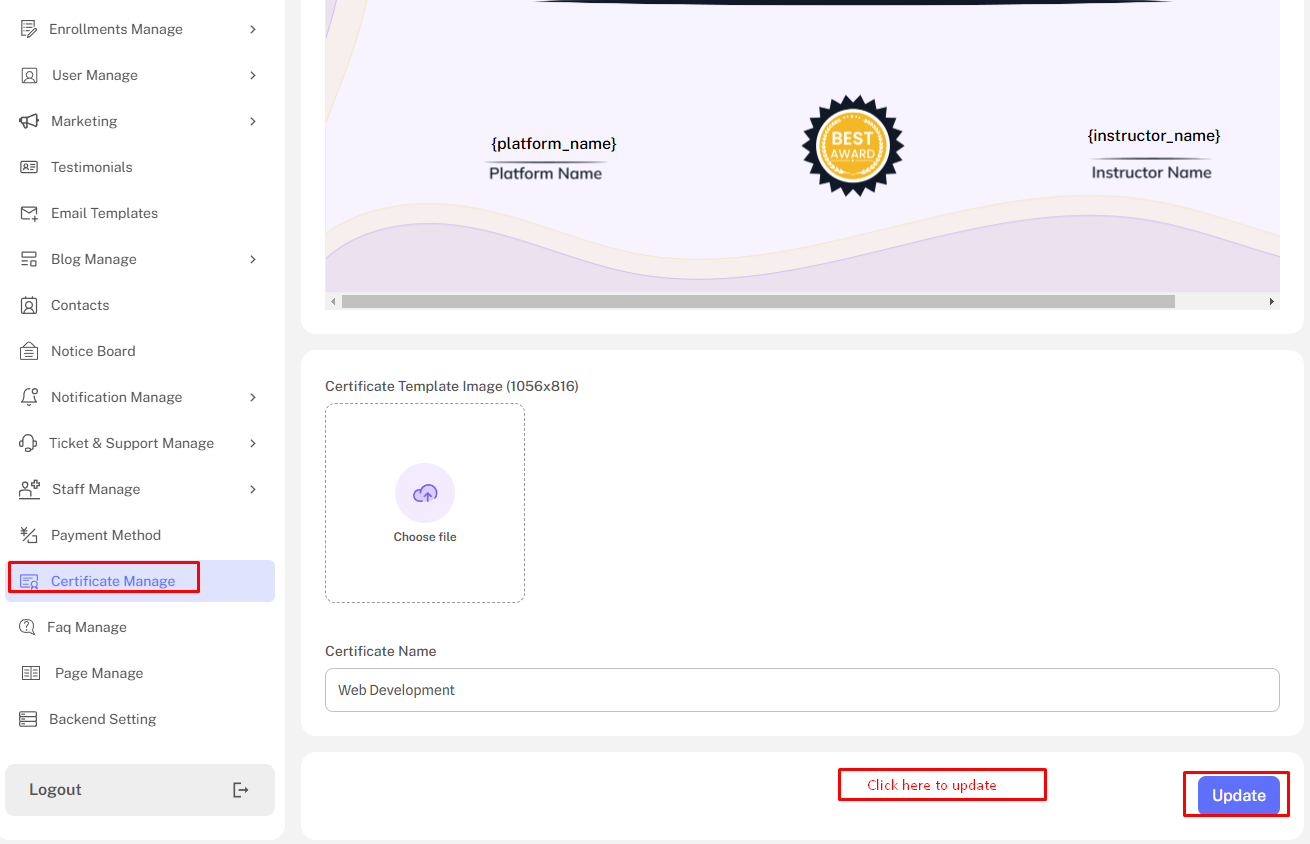The image size is (1310, 844).
Task: Expand the Blog Manage chevron
Action: [x=253, y=259]
